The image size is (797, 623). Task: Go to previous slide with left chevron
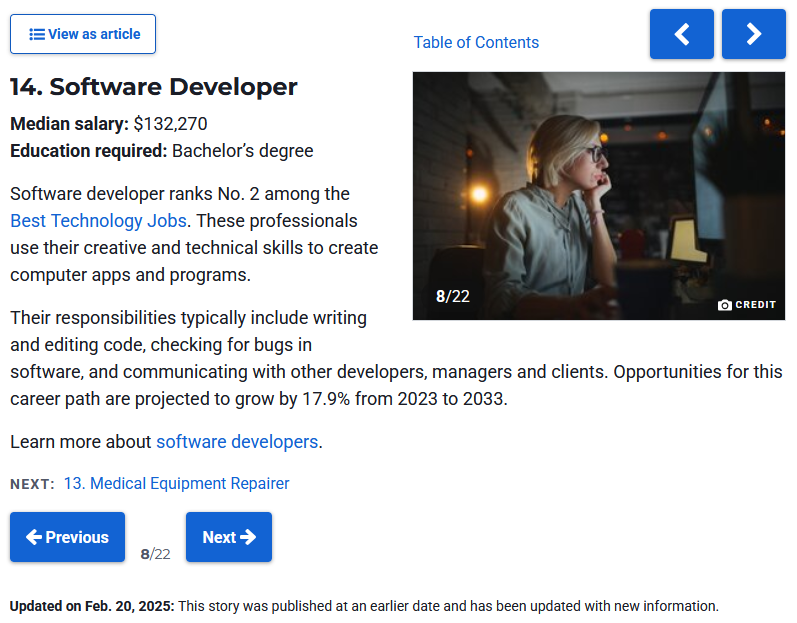coord(682,34)
